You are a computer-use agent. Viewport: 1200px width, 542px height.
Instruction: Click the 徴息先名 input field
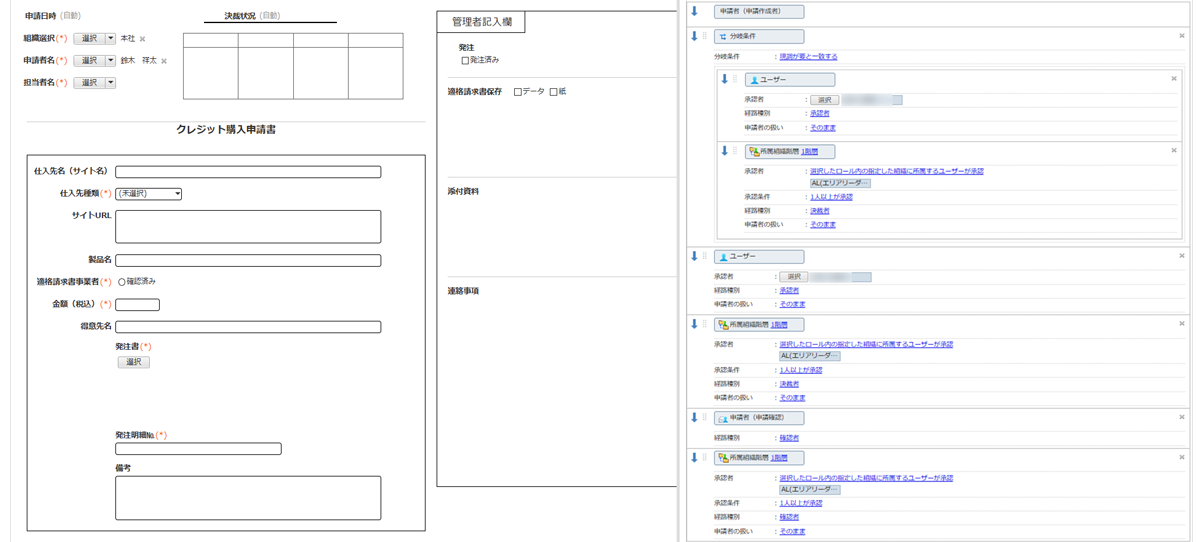click(x=248, y=327)
